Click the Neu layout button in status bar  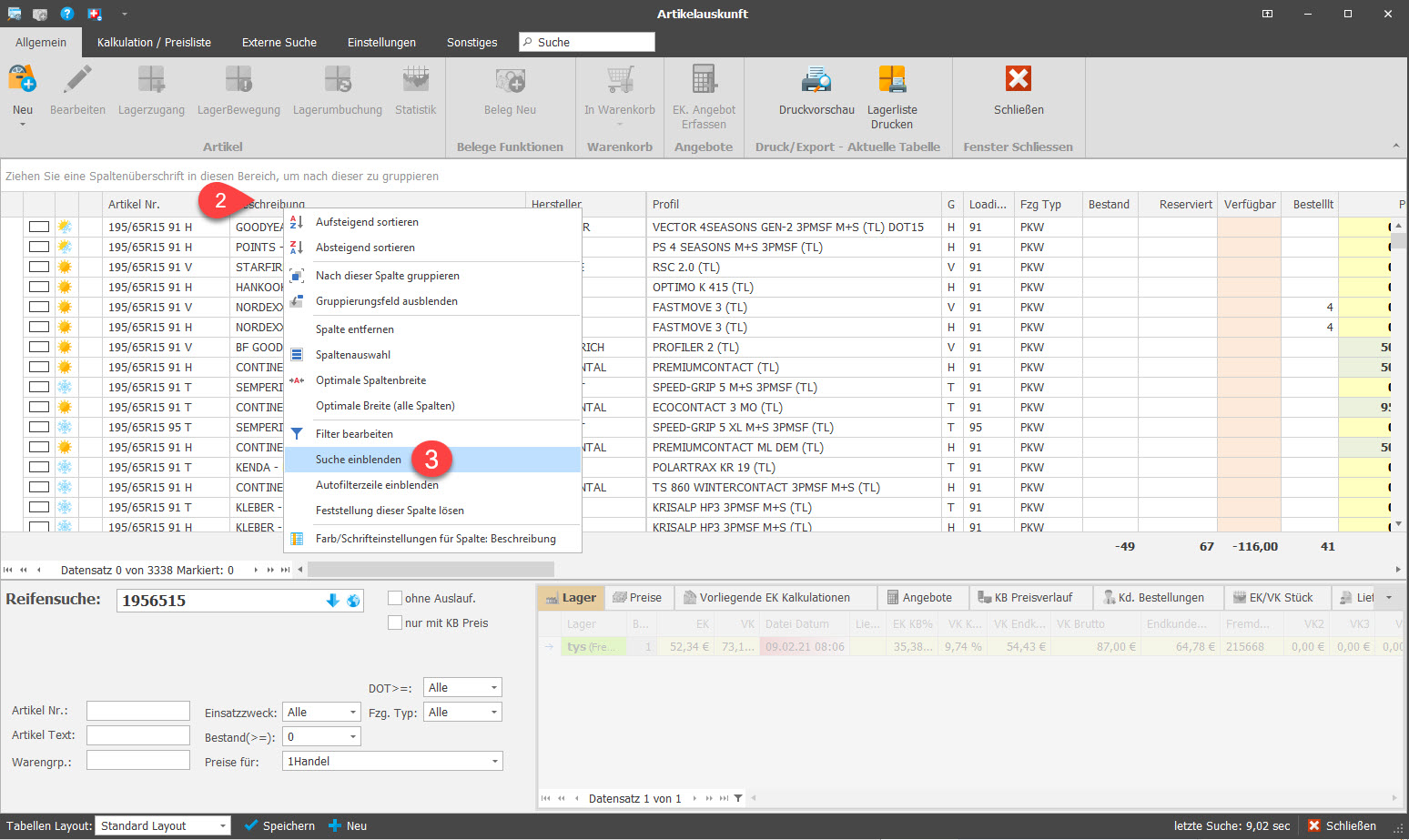tap(348, 825)
